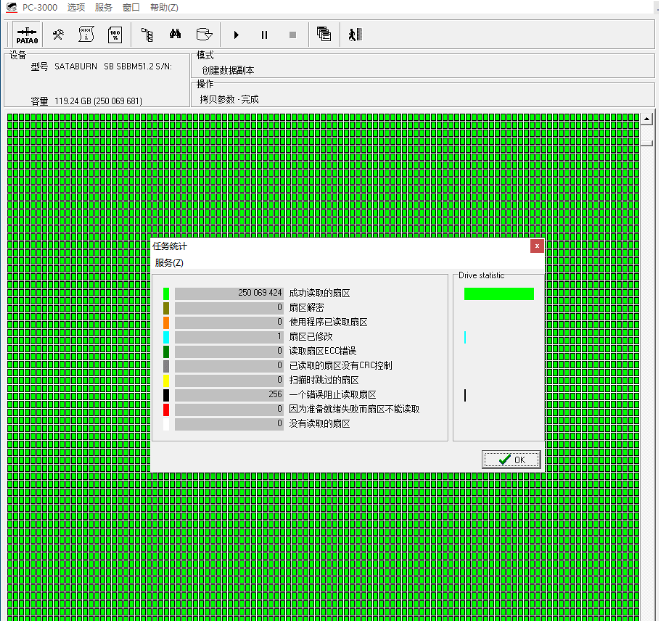Click the cyan 扇区已修改 color swatch
This screenshot has width=659, height=621.
pyautogui.click(x=166, y=337)
